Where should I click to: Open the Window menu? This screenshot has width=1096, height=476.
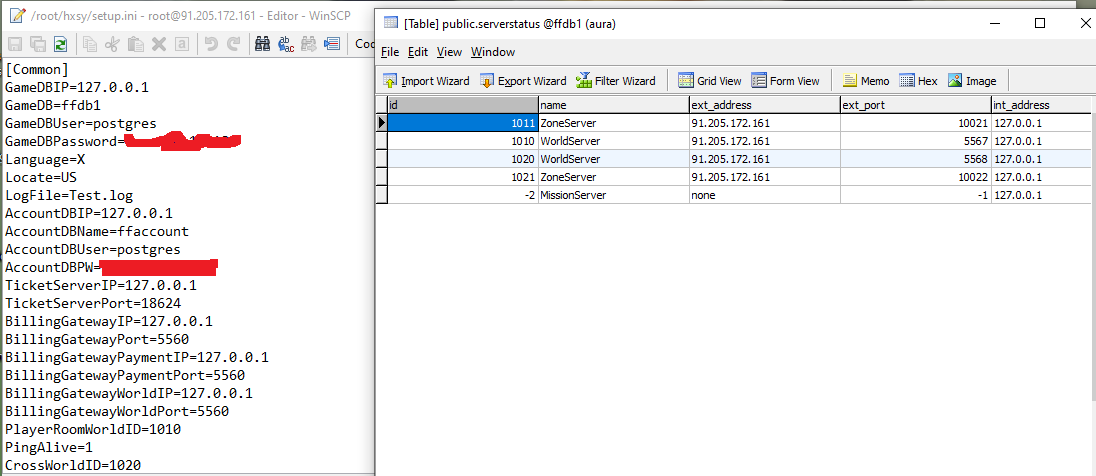click(x=493, y=52)
